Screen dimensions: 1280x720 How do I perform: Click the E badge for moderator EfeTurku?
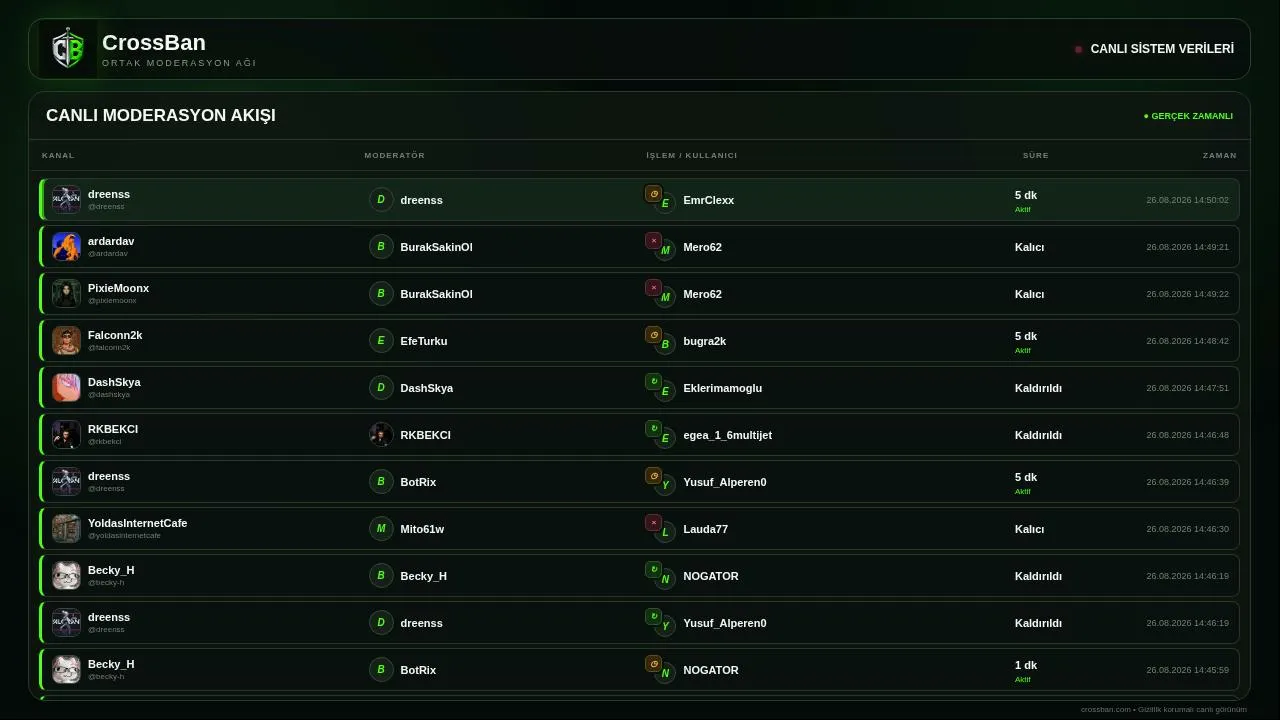(381, 340)
